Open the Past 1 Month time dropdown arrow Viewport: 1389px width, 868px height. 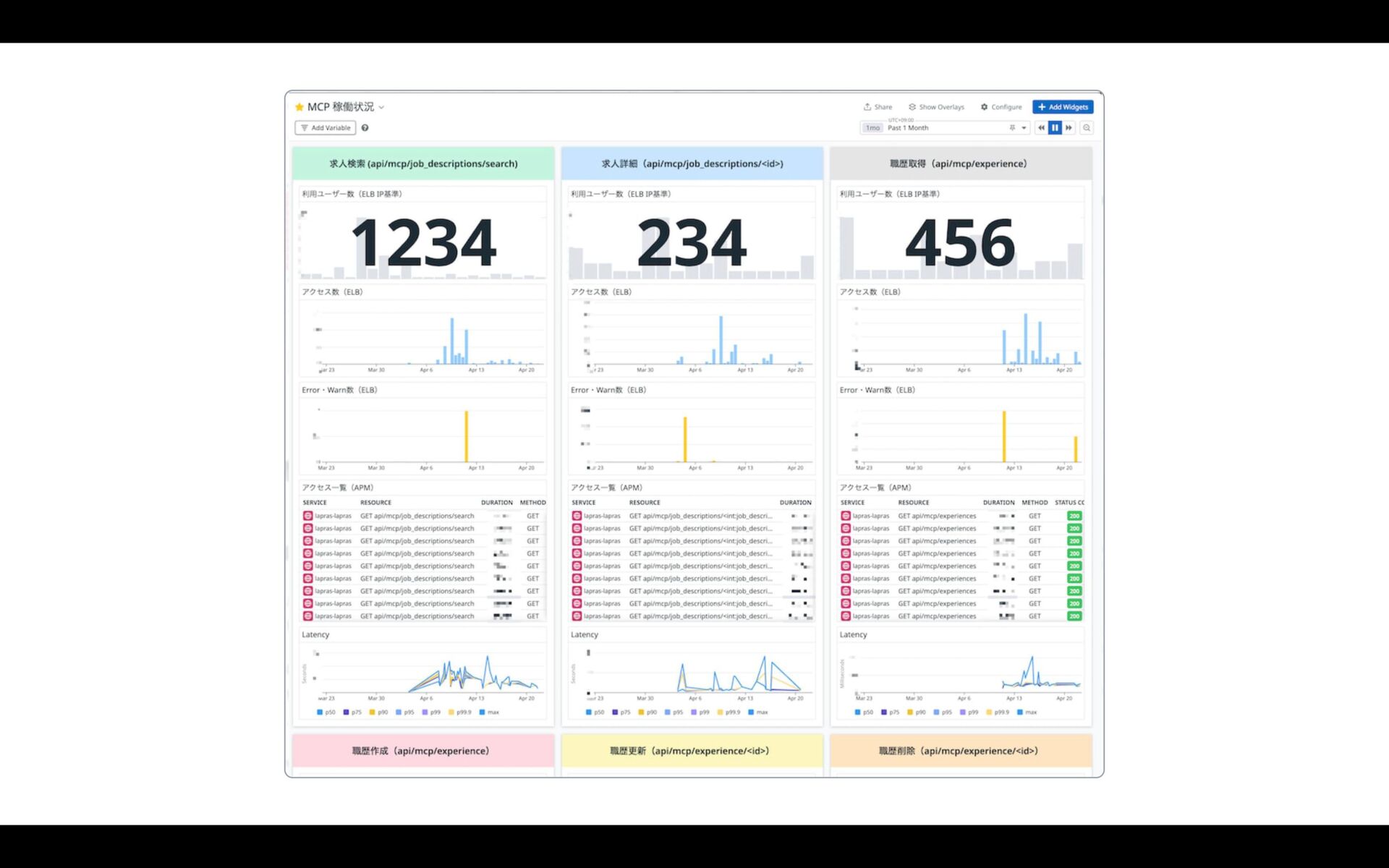click(1024, 128)
